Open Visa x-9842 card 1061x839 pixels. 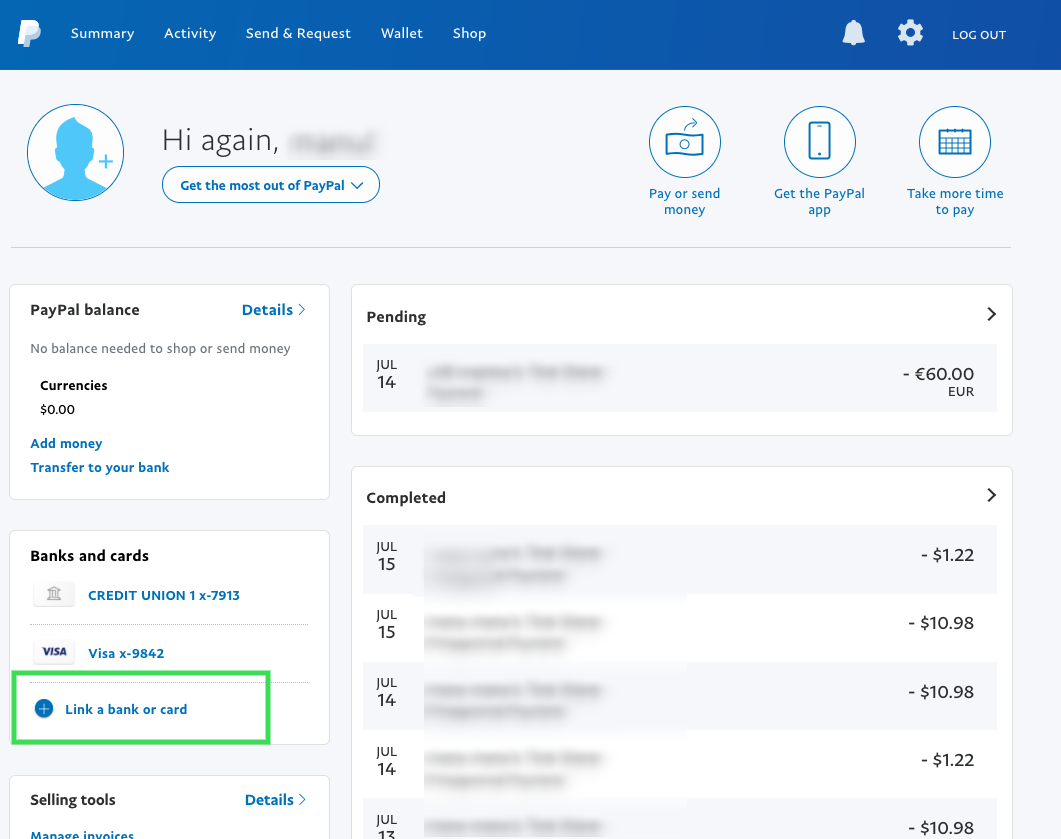(x=126, y=654)
